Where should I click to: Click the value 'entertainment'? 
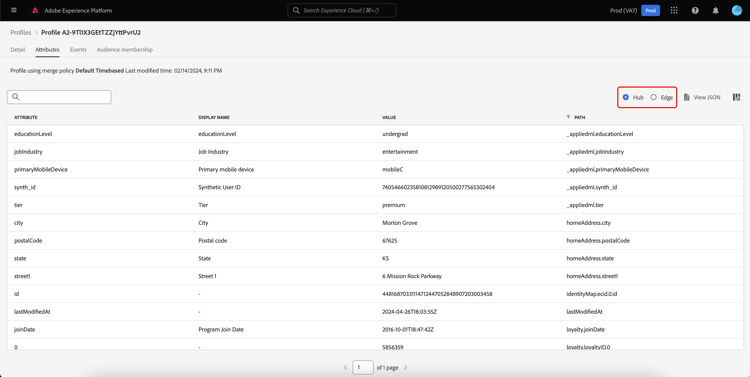[x=400, y=152]
